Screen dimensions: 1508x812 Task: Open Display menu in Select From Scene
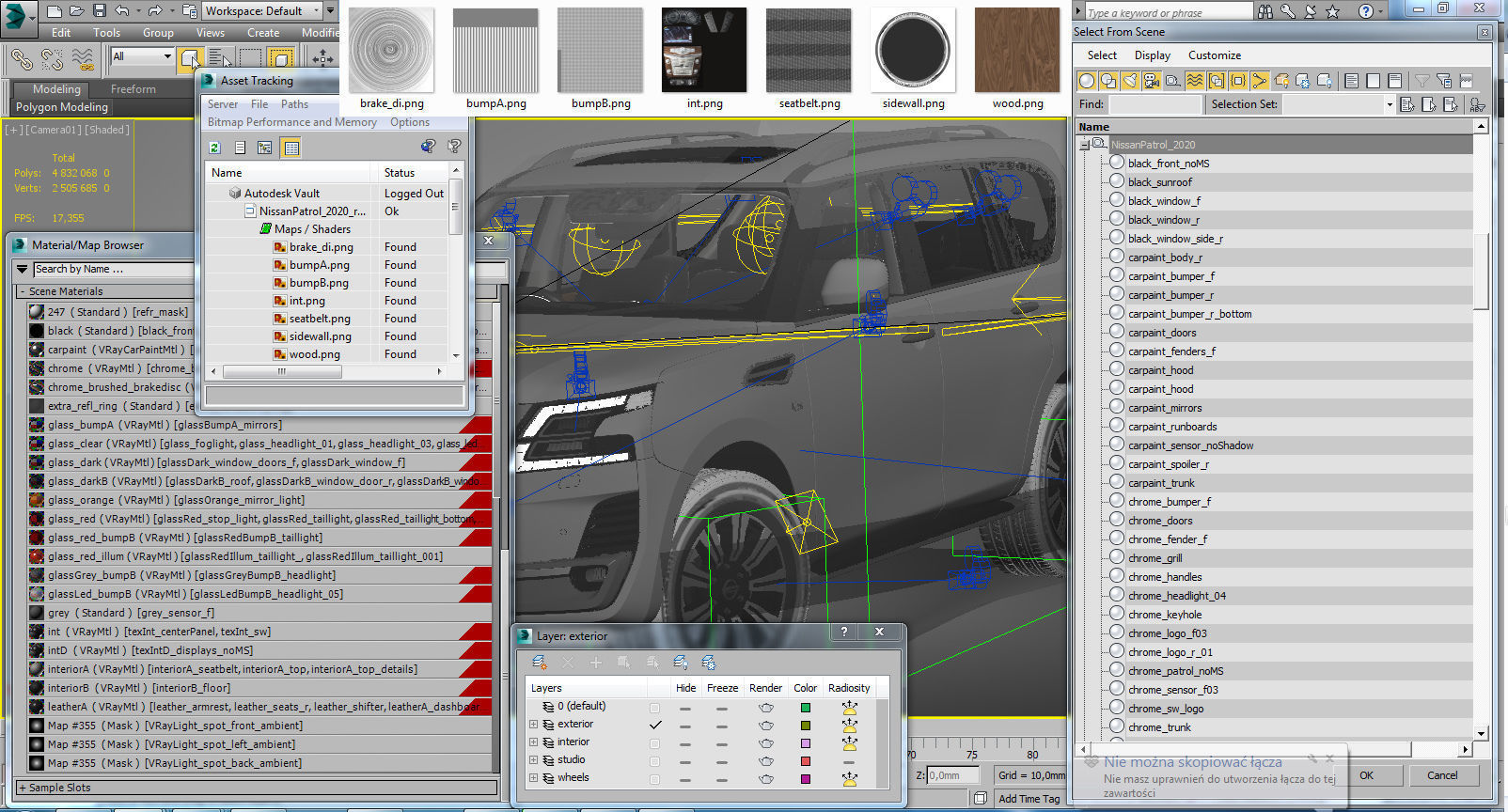tap(1153, 55)
